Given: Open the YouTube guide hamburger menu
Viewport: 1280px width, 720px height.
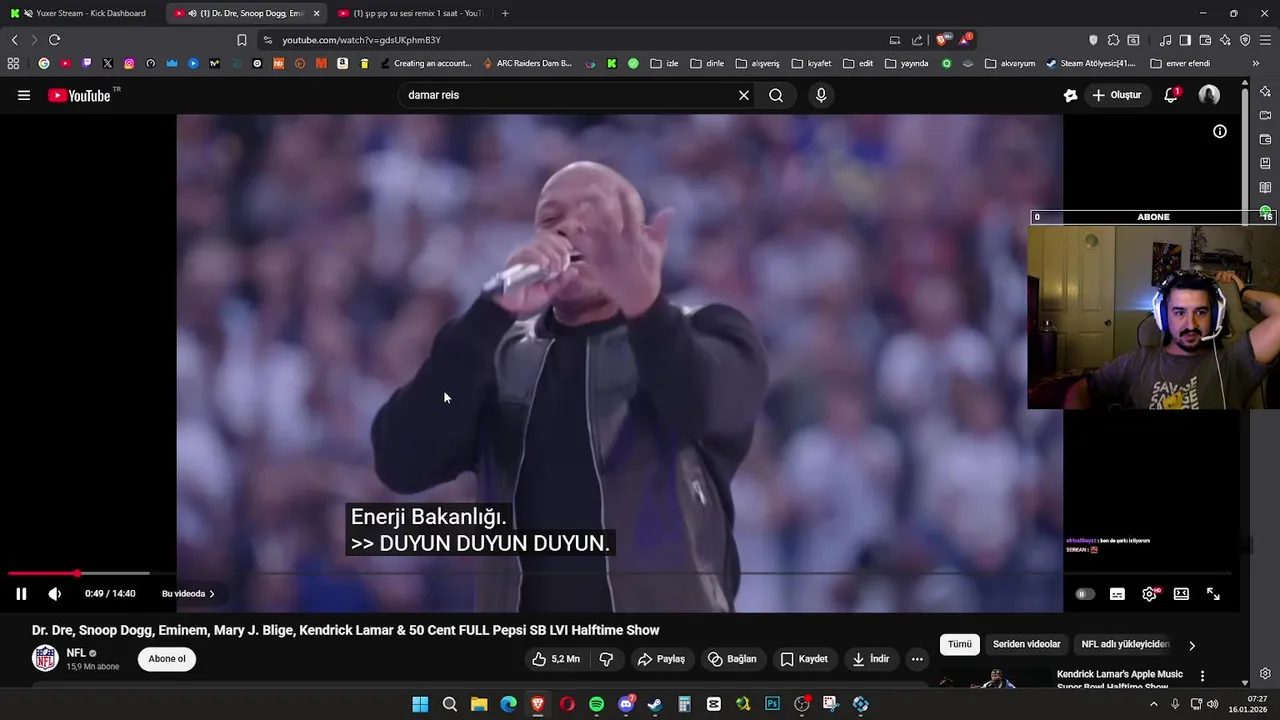Looking at the screenshot, I should (24, 95).
